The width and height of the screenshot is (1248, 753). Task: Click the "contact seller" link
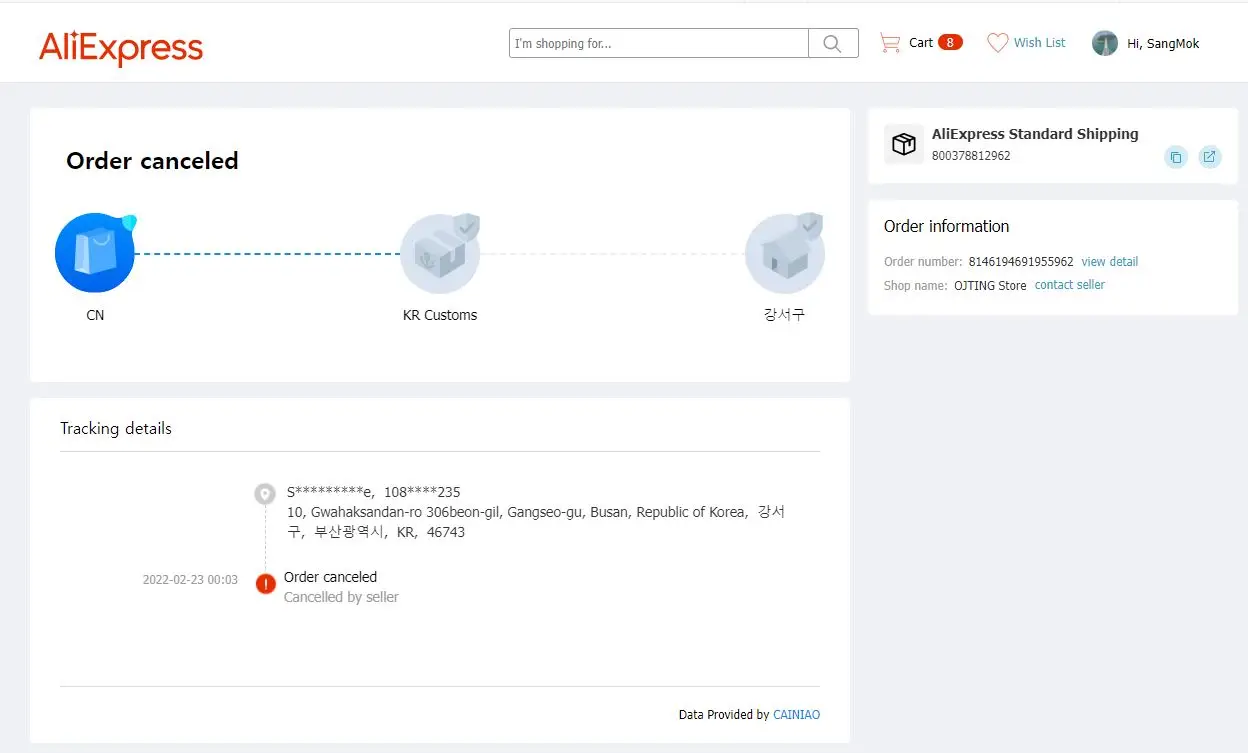1070,285
